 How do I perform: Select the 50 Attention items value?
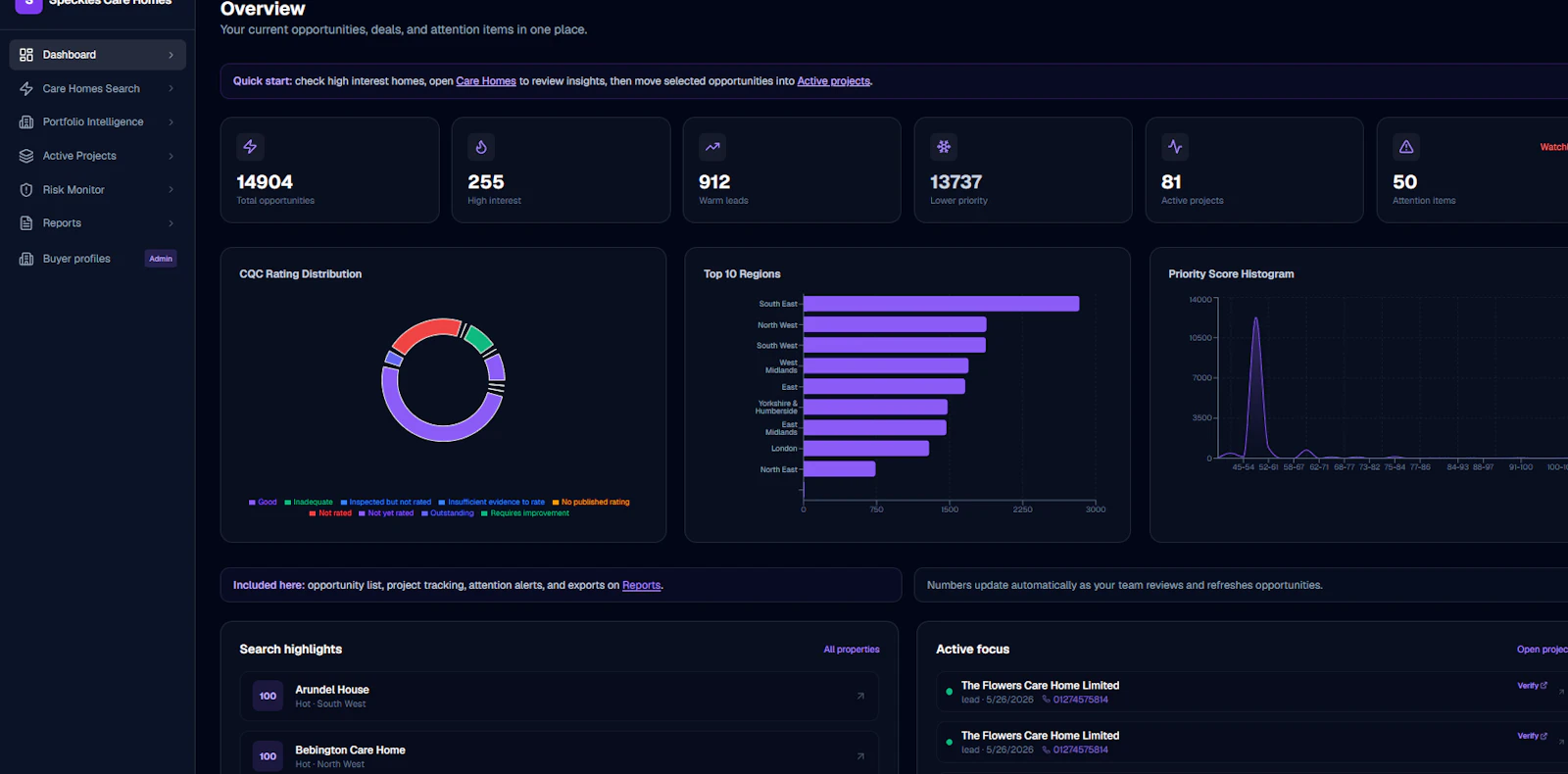(1405, 182)
